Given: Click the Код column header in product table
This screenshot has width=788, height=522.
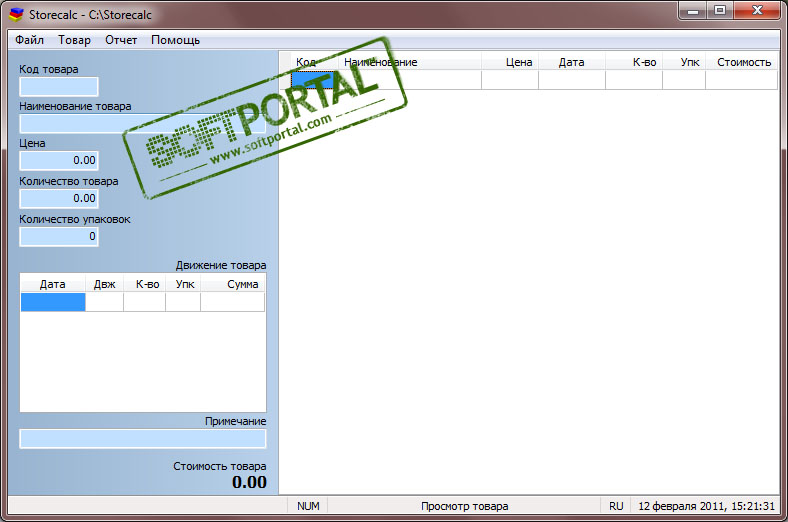Looking at the screenshot, I should [314, 62].
